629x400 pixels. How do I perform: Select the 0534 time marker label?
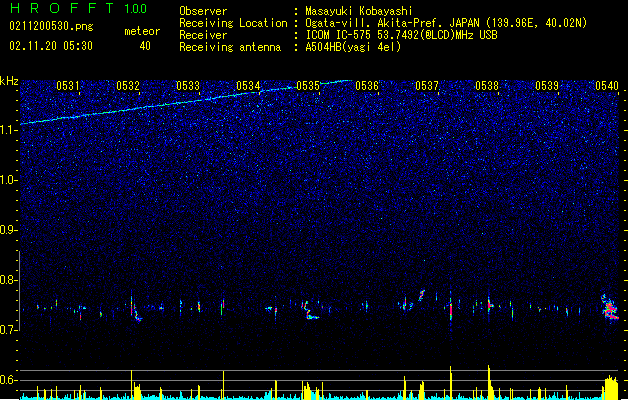[x=248, y=86]
